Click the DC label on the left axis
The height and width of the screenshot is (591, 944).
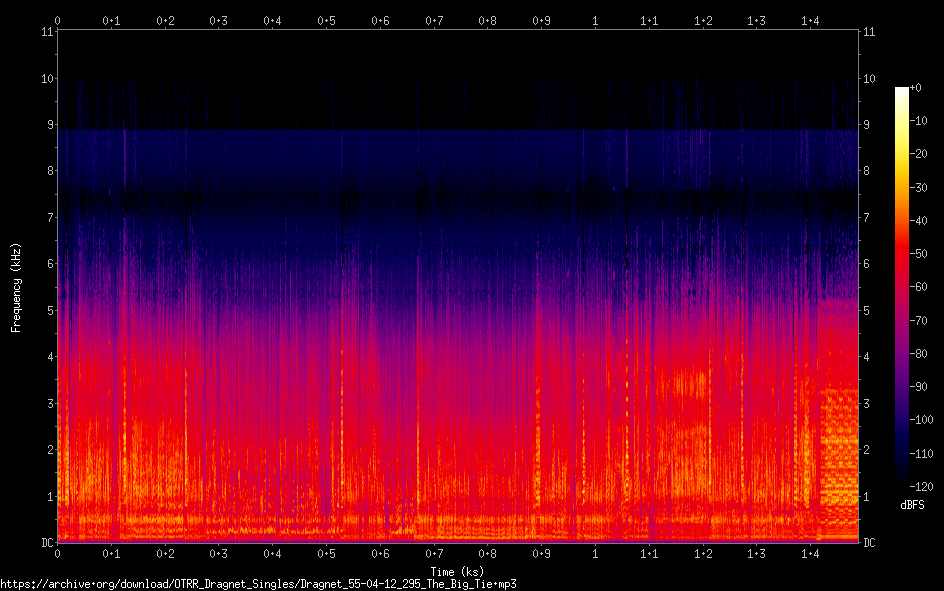[x=45, y=543]
